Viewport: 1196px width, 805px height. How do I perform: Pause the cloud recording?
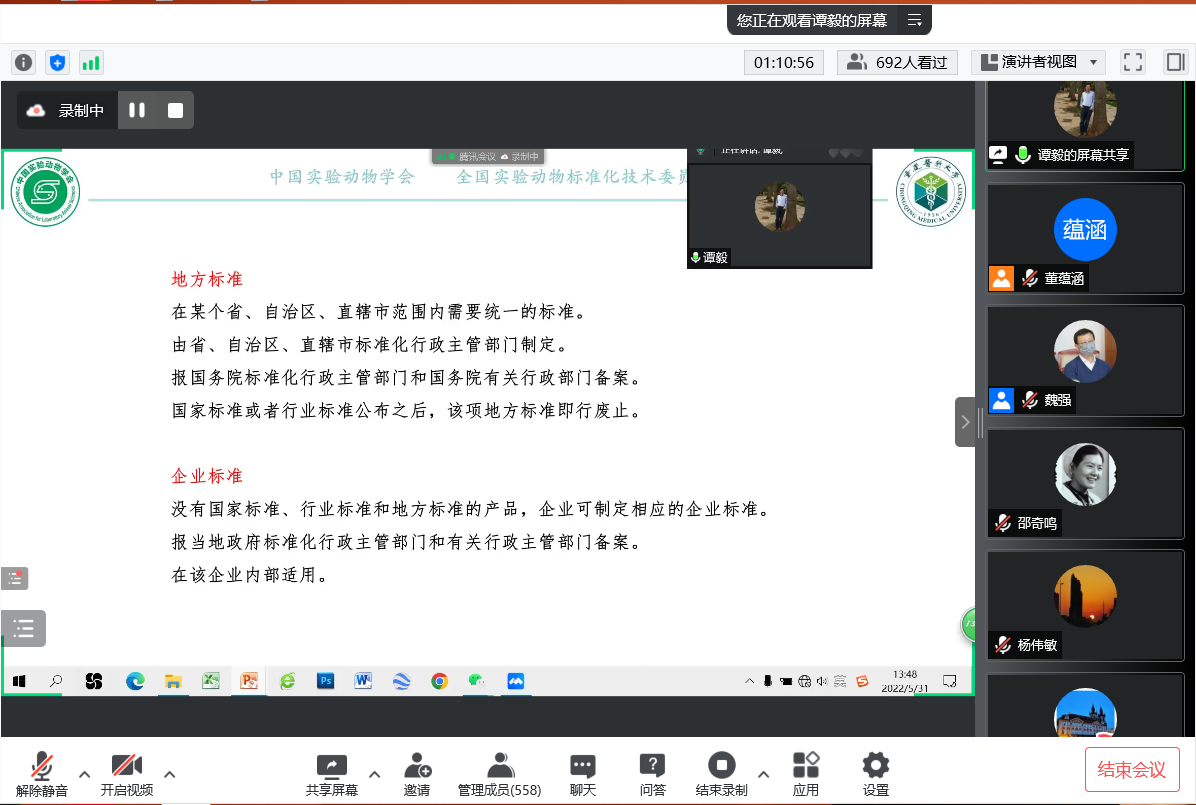click(x=137, y=110)
